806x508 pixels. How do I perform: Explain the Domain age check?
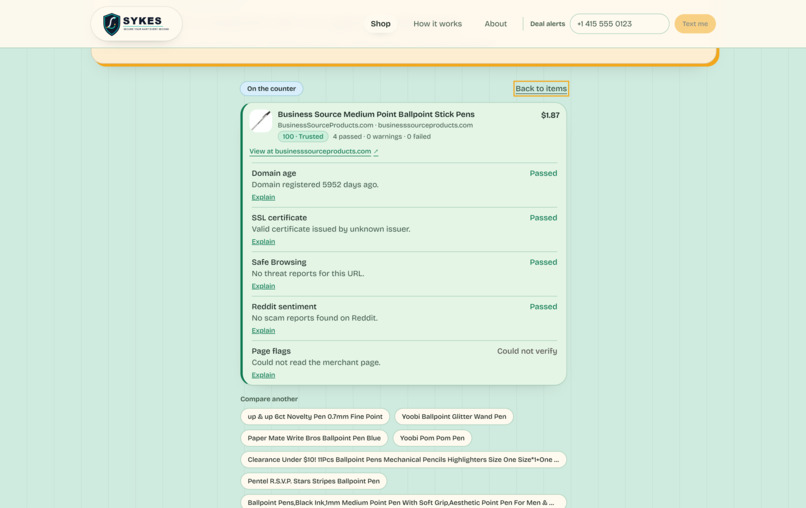point(263,197)
